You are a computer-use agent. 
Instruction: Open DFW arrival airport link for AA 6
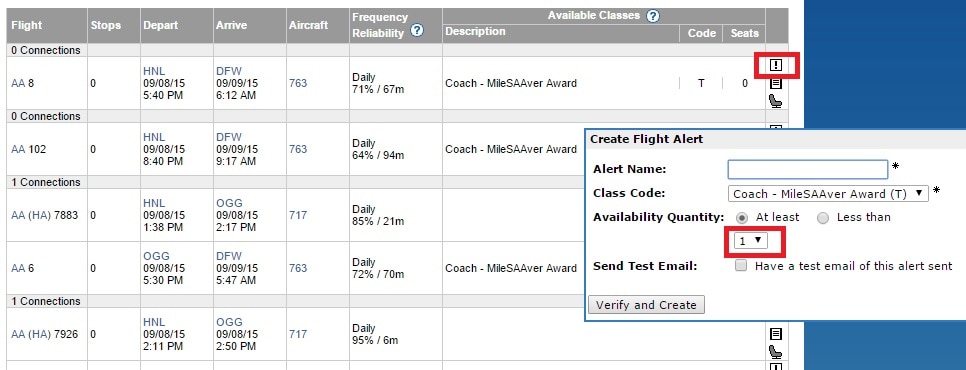[229, 256]
